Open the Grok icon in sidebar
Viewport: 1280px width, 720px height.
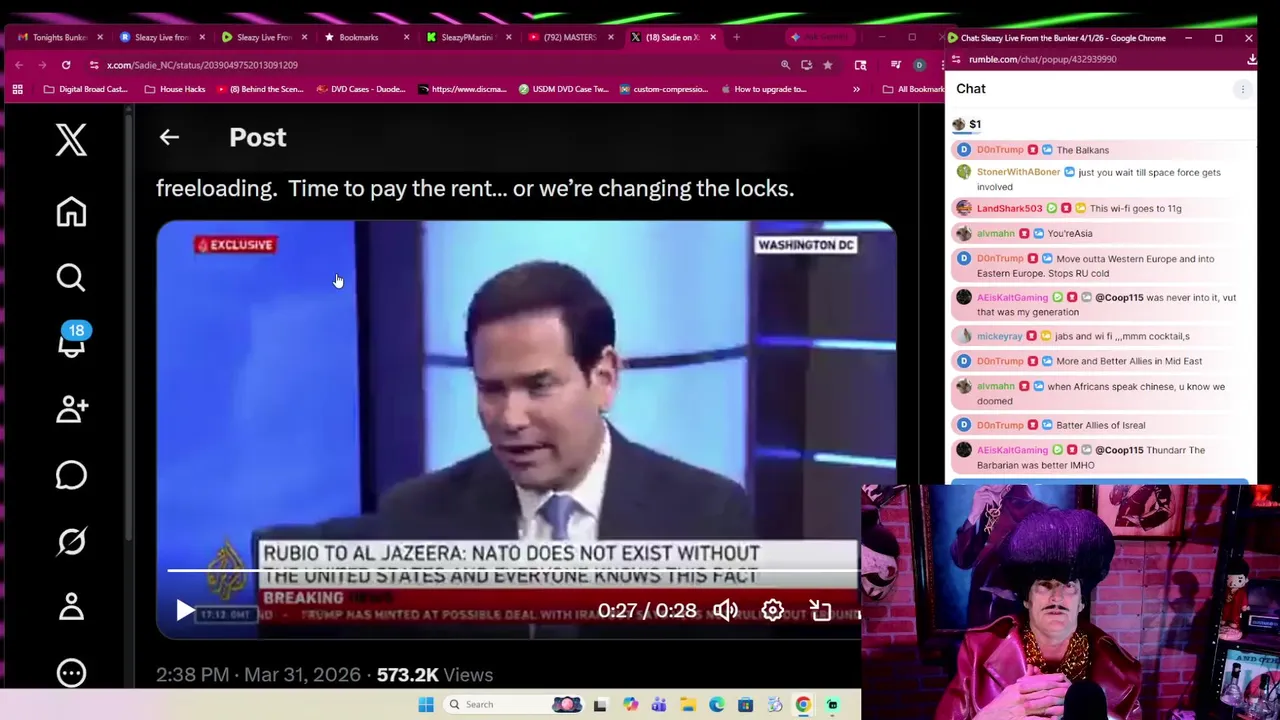(71, 541)
